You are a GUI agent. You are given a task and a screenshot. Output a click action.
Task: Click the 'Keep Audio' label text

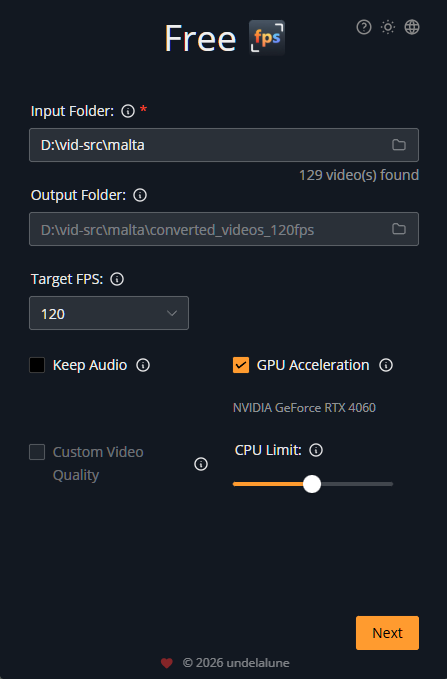pos(90,365)
